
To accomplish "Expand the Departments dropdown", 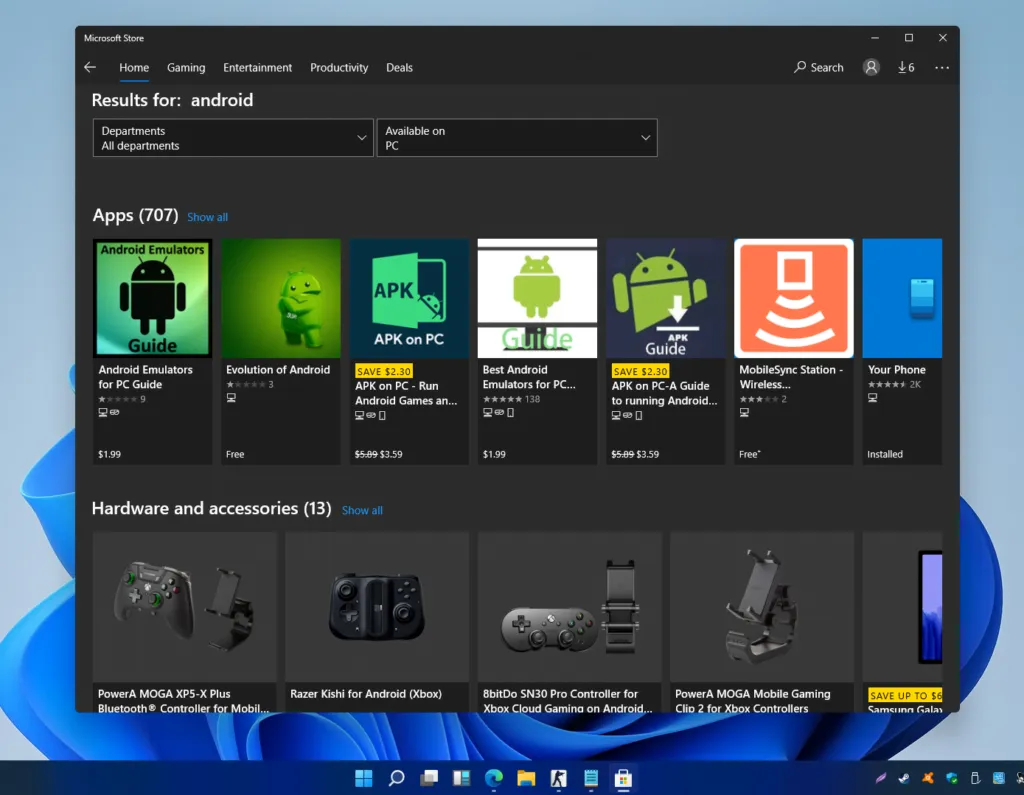I will tap(233, 138).
